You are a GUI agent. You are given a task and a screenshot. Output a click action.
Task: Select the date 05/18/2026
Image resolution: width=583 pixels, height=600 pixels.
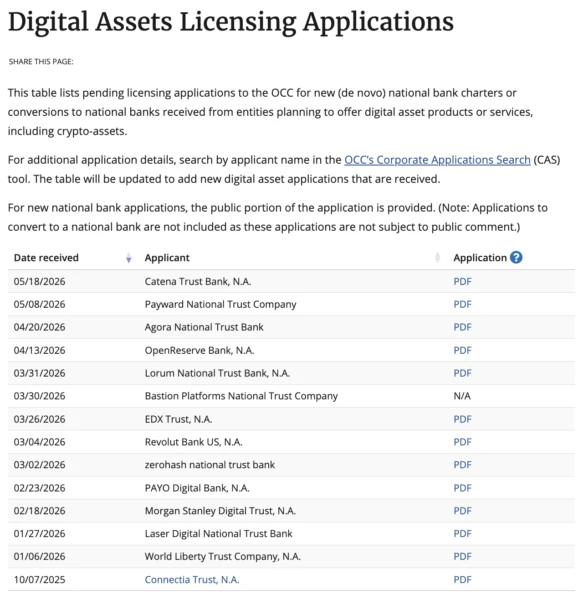pos(39,282)
